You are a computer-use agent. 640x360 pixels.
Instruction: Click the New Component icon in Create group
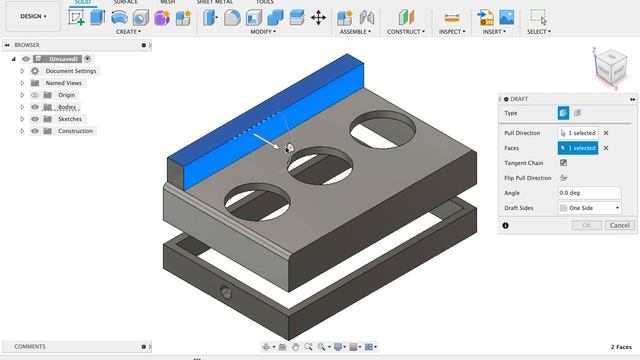(183, 18)
